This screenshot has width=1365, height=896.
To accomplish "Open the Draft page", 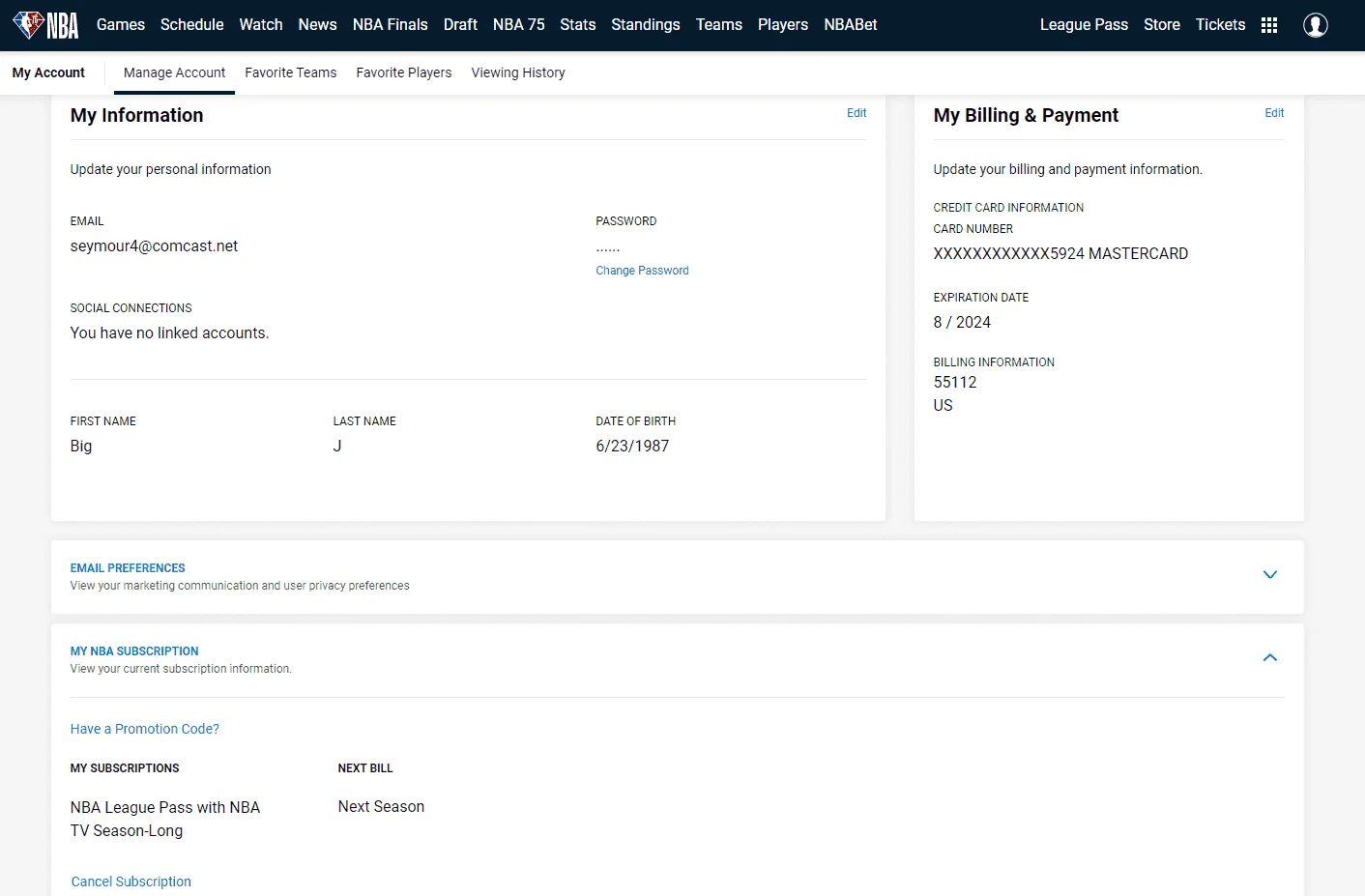I will (460, 25).
